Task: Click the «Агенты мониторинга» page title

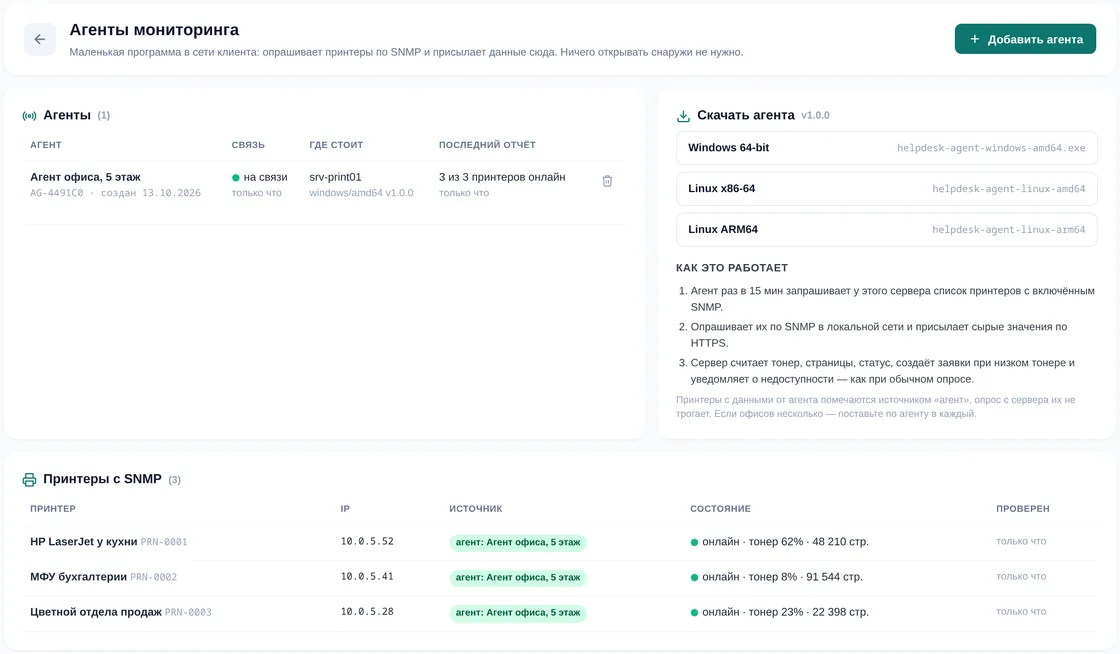Action: click(154, 30)
